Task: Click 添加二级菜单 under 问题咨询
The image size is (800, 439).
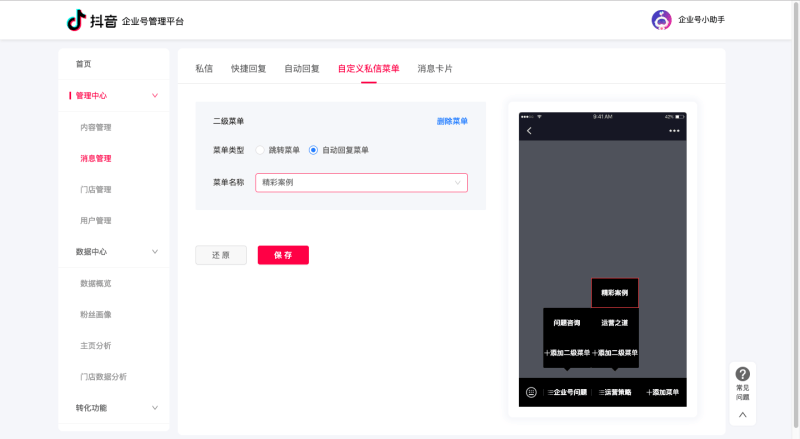Action: 567,353
